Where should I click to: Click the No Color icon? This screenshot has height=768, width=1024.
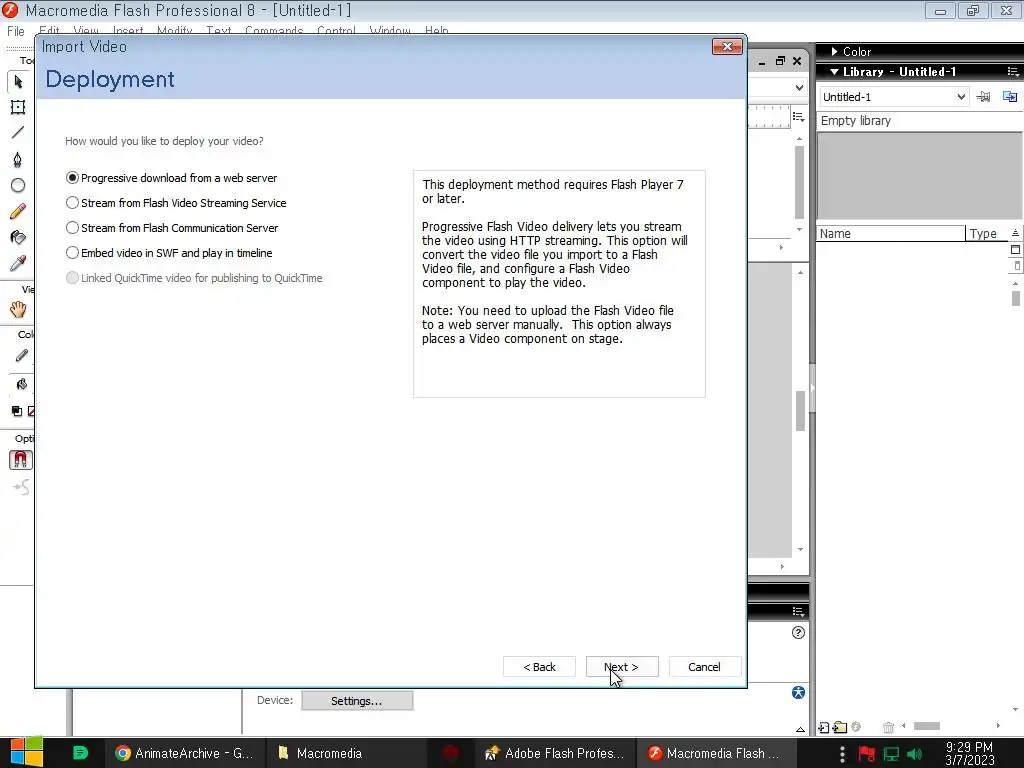(x=31, y=411)
